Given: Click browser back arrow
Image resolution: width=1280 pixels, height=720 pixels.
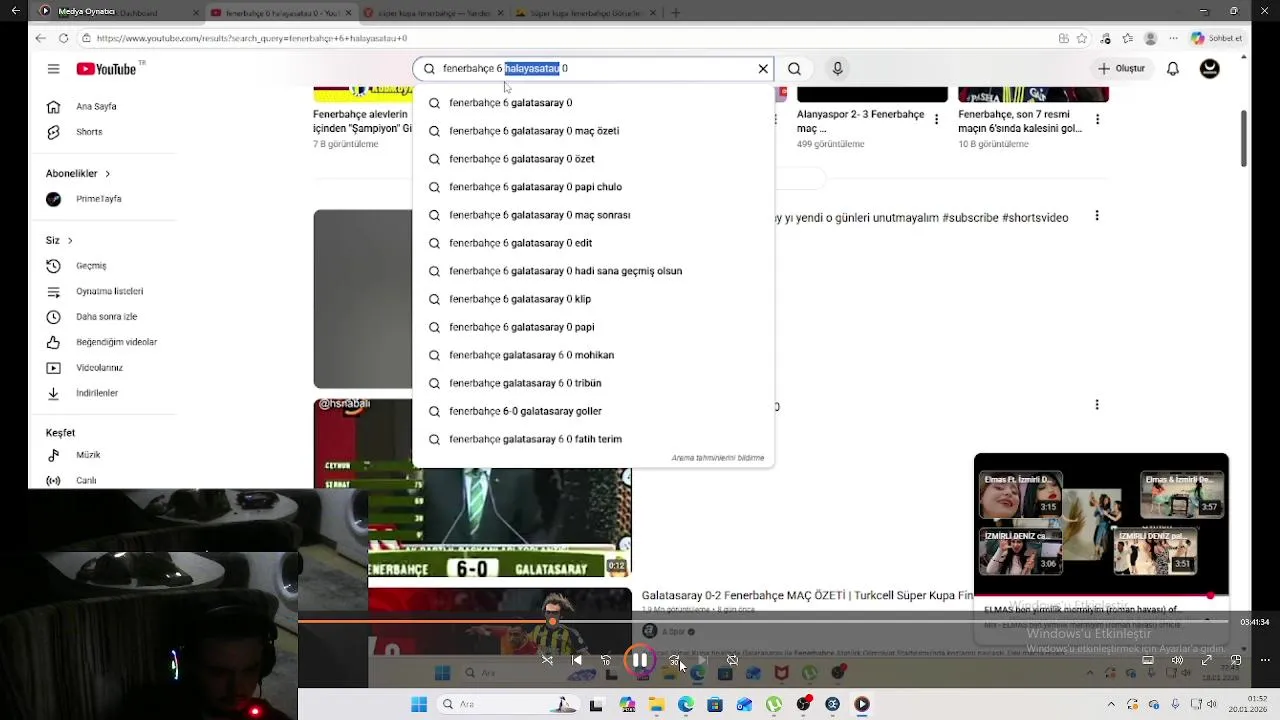Looking at the screenshot, I should point(40,38).
